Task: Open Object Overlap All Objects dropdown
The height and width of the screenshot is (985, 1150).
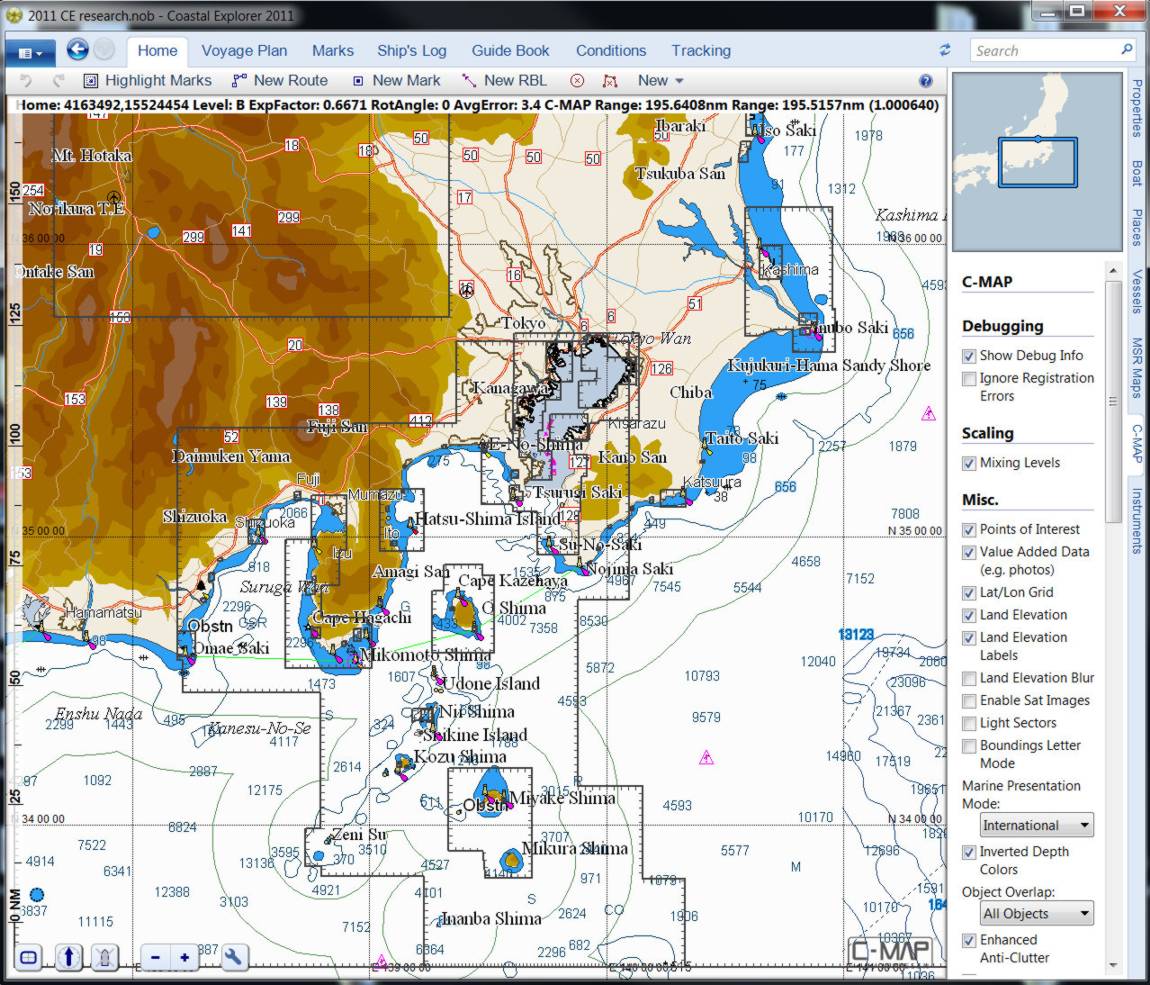Action: point(1036,913)
